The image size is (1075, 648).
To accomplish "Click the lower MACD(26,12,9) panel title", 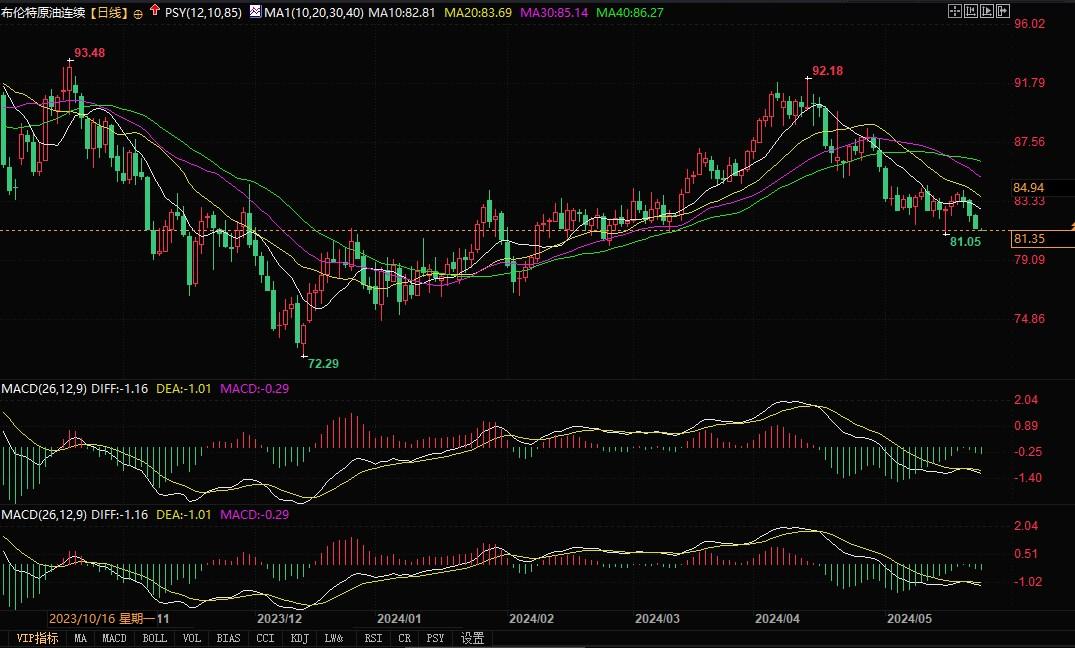I will [44, 515].
